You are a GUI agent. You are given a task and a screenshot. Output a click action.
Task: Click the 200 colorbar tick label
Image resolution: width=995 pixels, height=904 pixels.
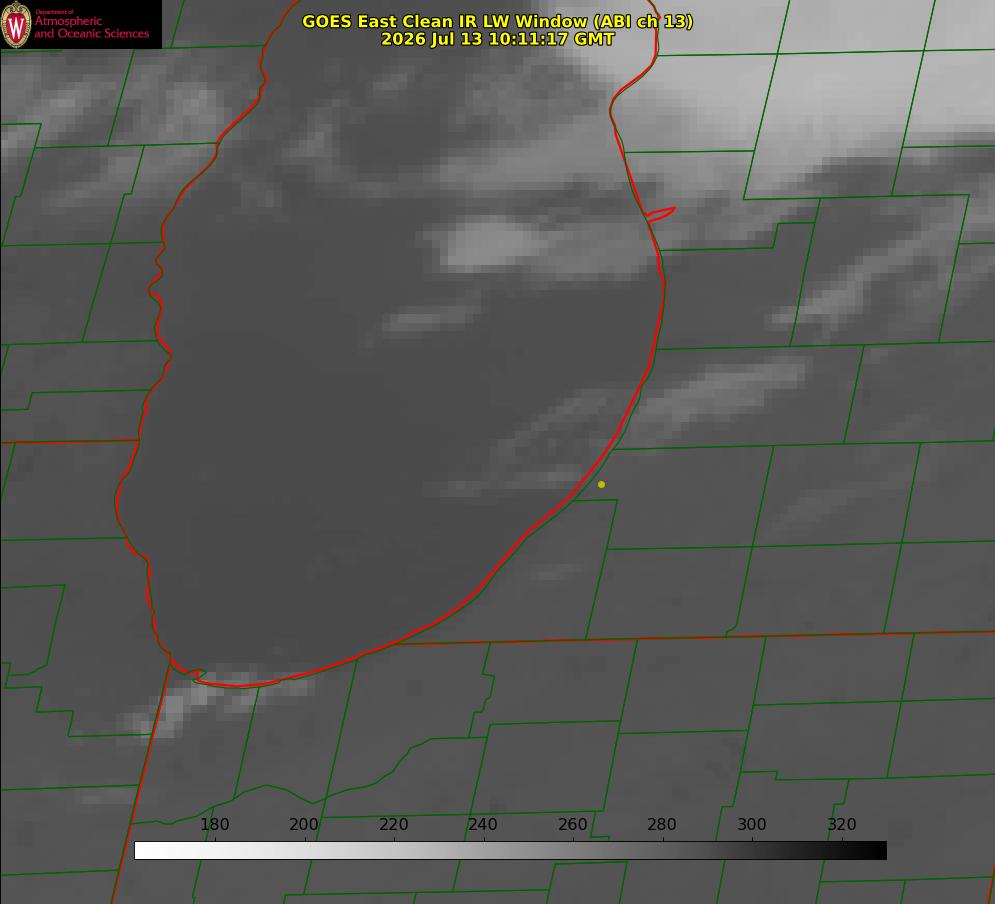(x=303, y=824)
